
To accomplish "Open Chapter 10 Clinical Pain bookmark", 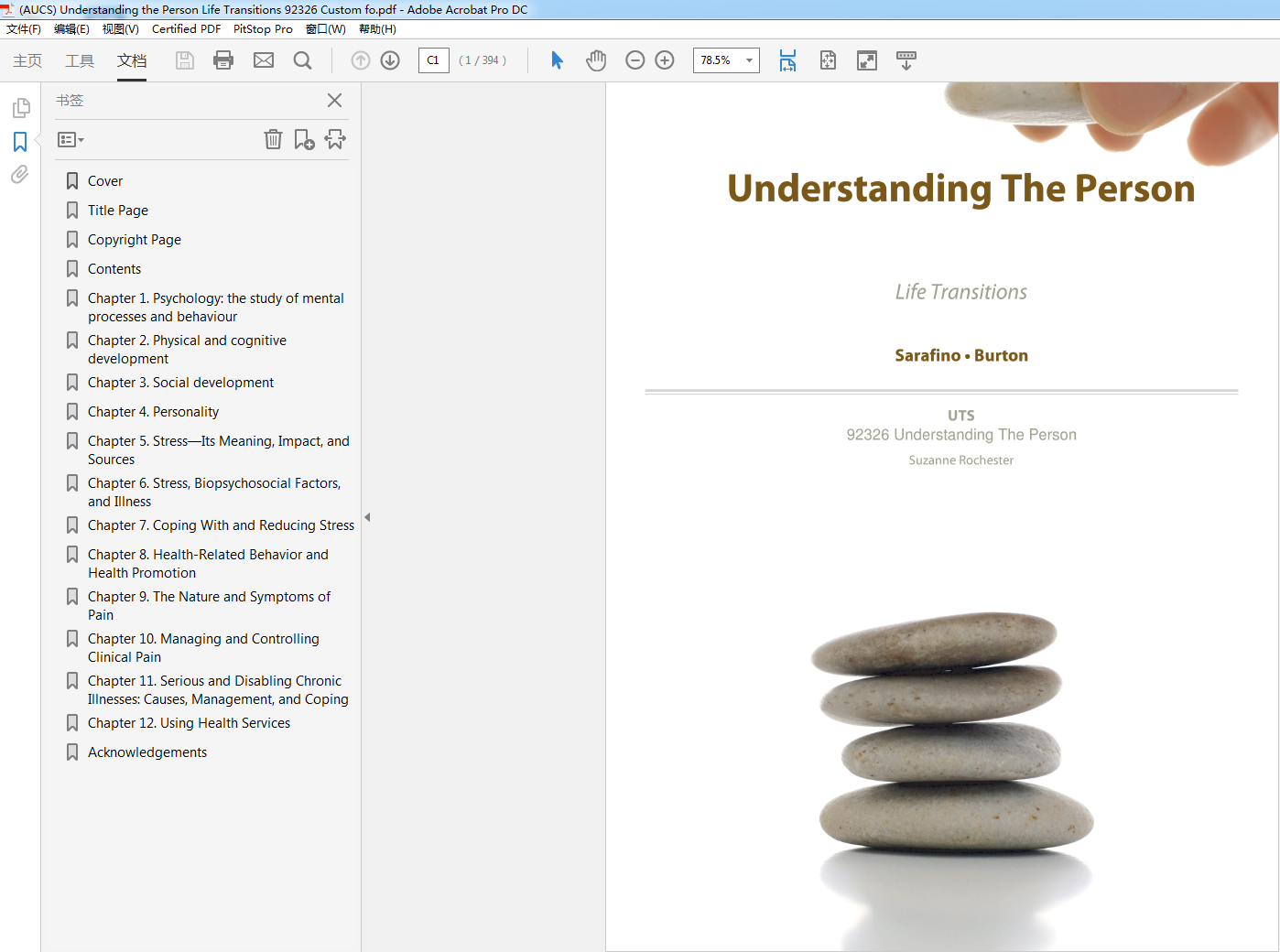I will (203, 648).
